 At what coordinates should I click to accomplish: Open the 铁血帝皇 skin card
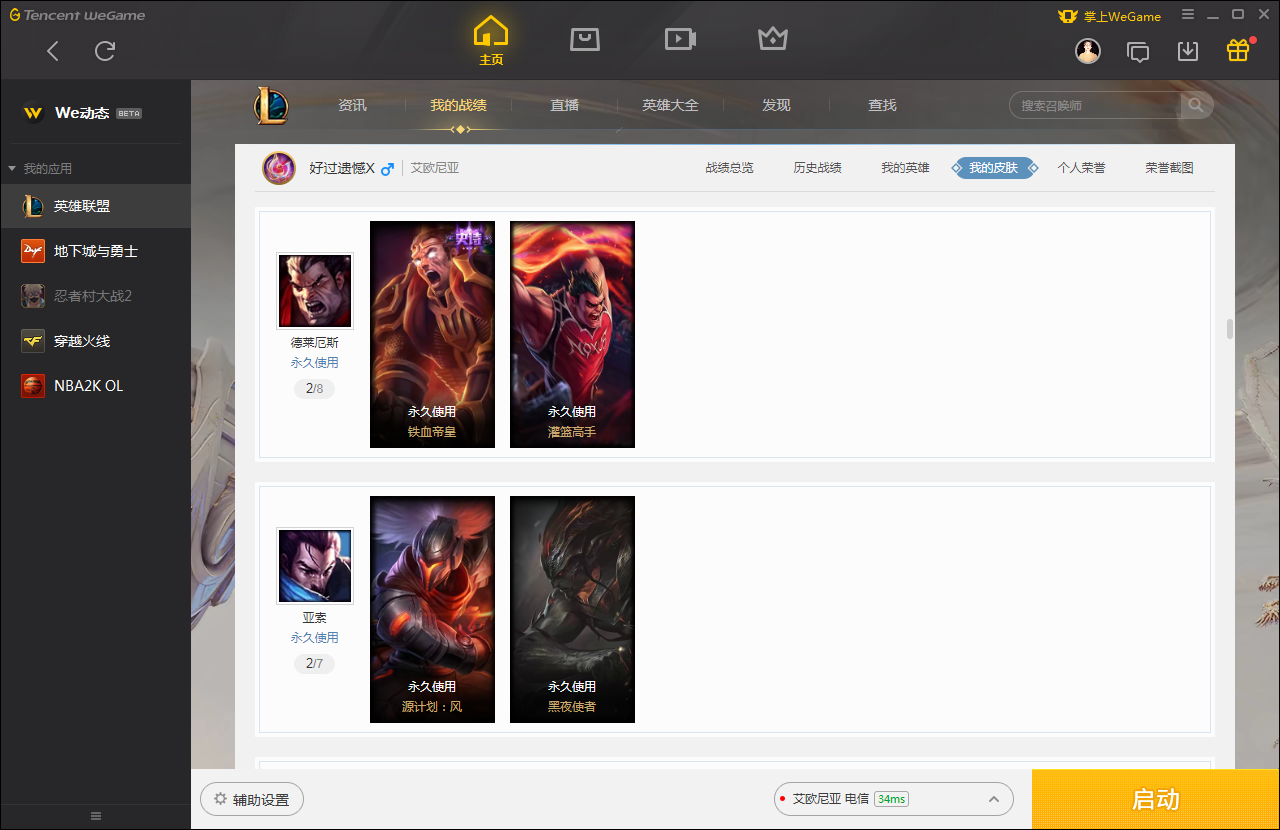tap(432, 334)
